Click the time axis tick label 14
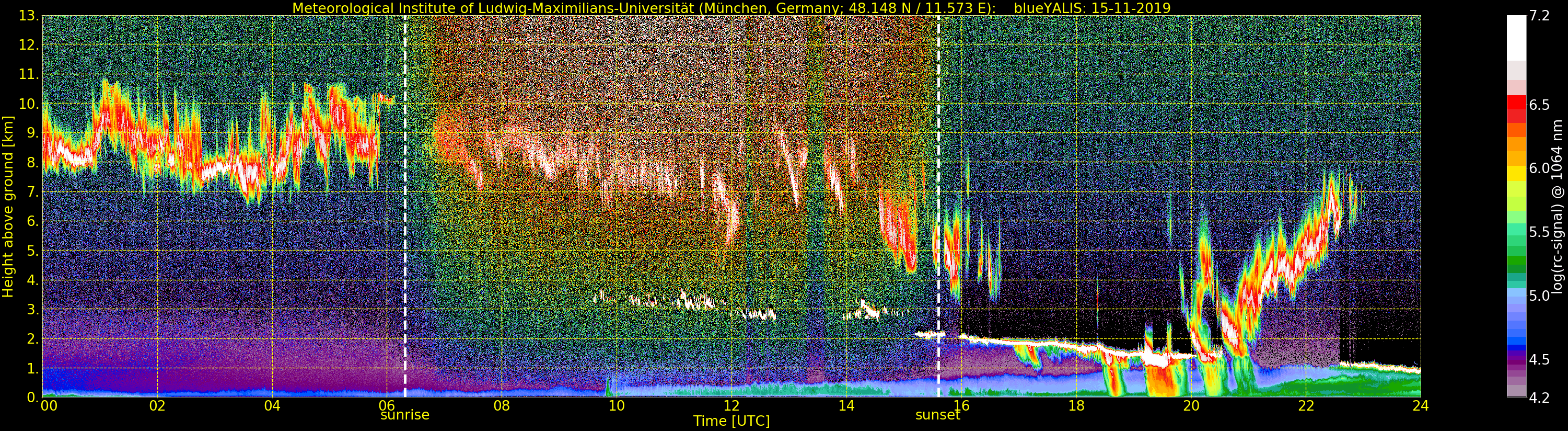 pyautogui.click(x=846, y=405)
